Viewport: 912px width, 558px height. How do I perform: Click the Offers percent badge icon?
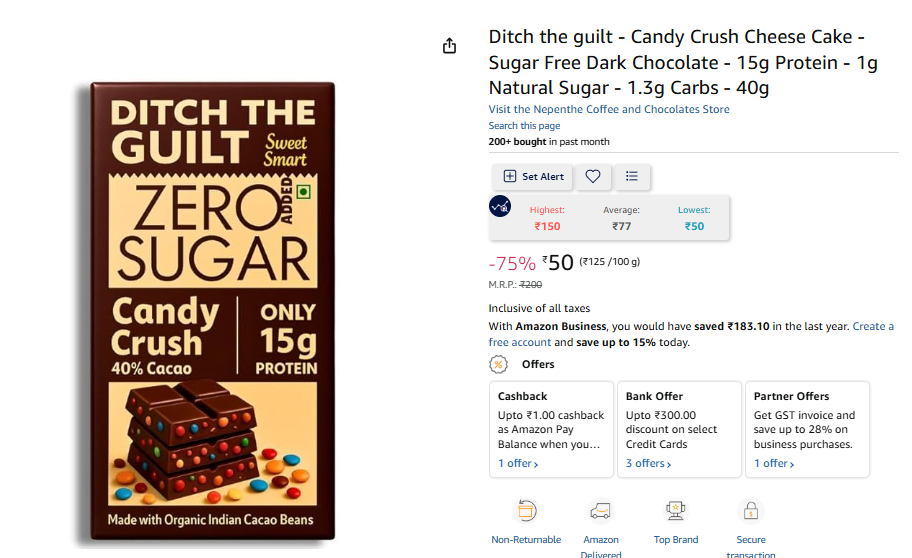click(x=498, y=365)
